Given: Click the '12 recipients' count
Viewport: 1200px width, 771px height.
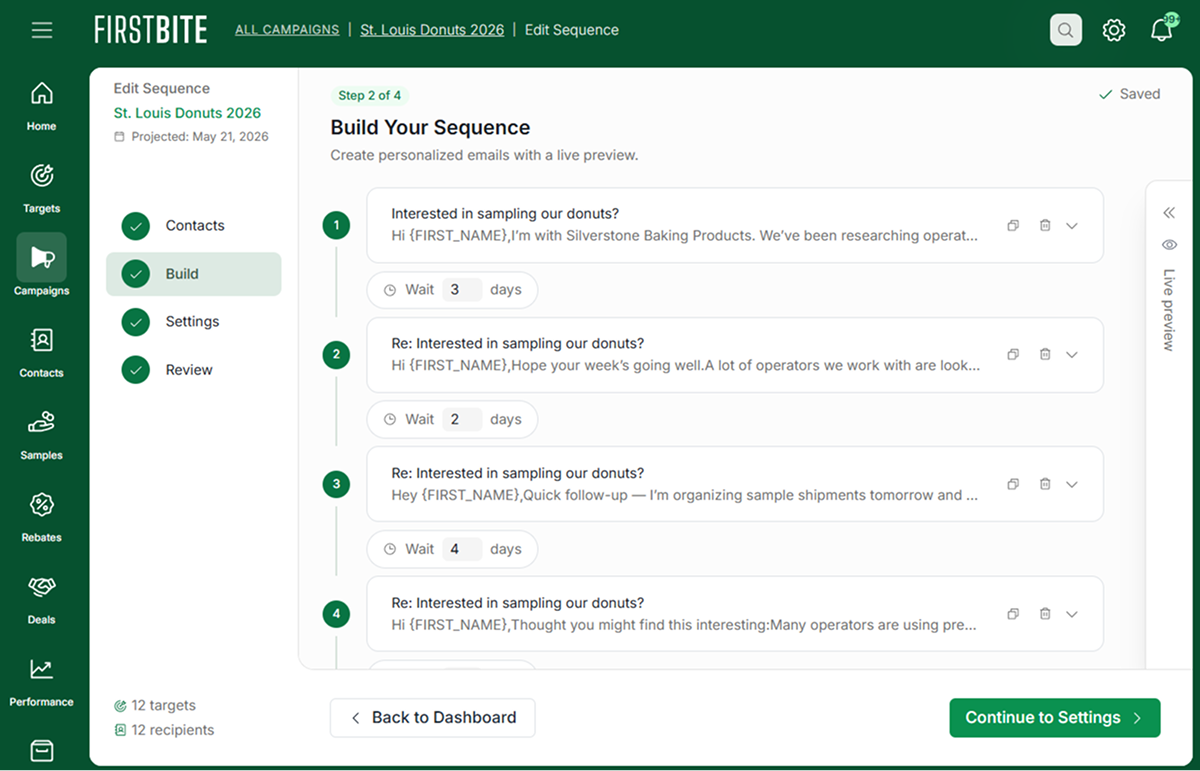Looking at the screenshot, I should click(164, 730).
